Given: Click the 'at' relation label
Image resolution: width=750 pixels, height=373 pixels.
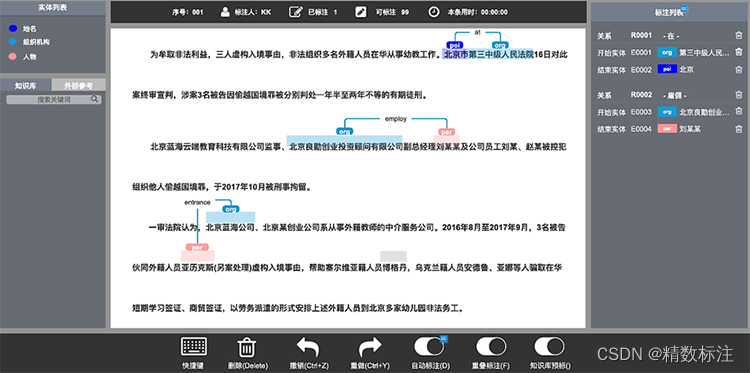Looking at the screenshot, I should (x=477, y=33).
